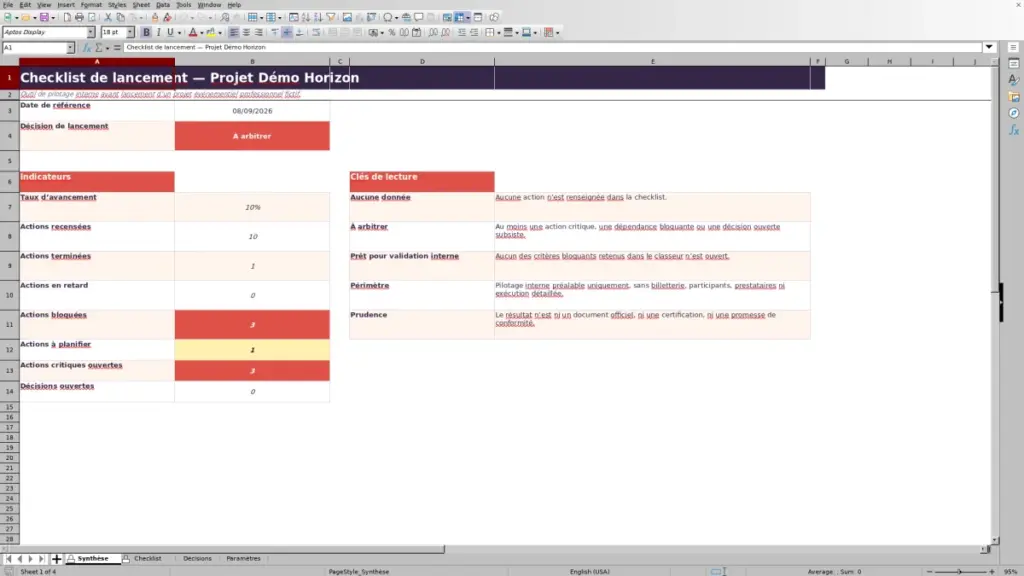Open the Font Color dropdown arrow
Viewport: 1024px width, 576px height.
coord(202,33)
